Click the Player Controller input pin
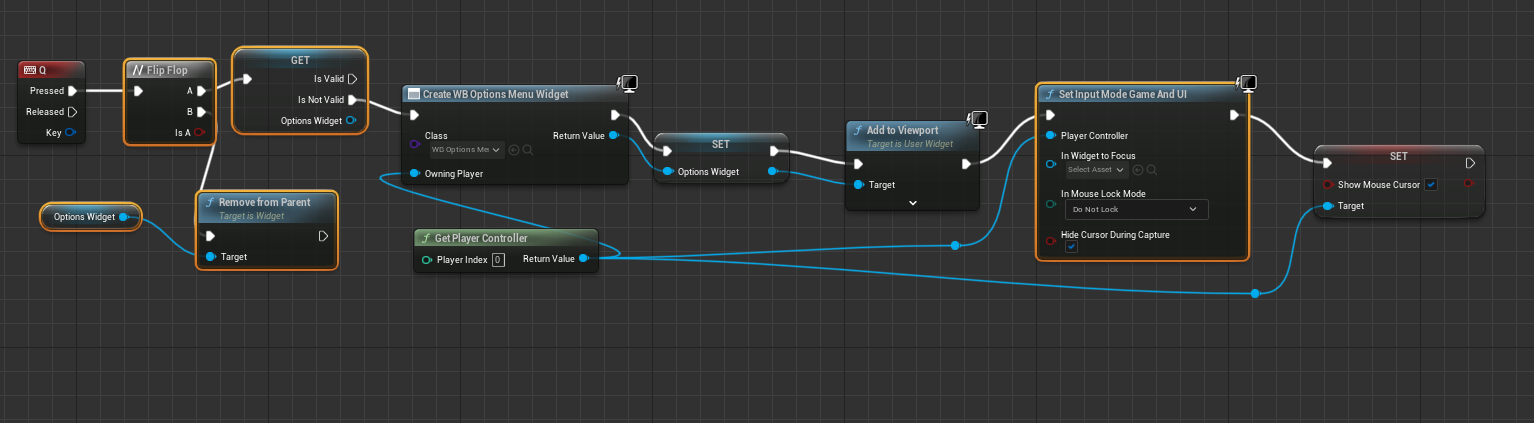 coord(1050,136)
